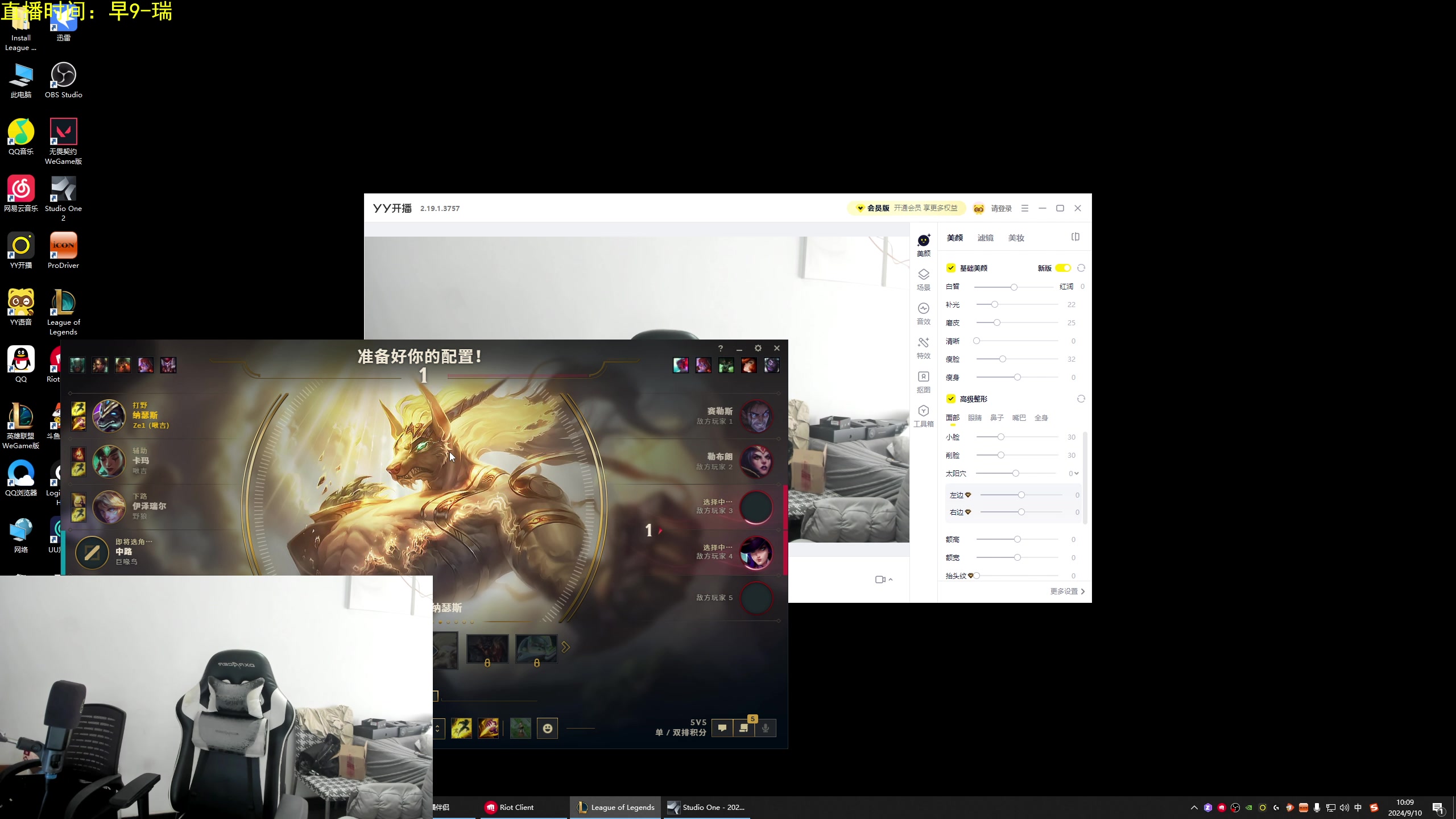Open 更多设置 more settings
This screenshot has width=1456, height=819.
1068,591
